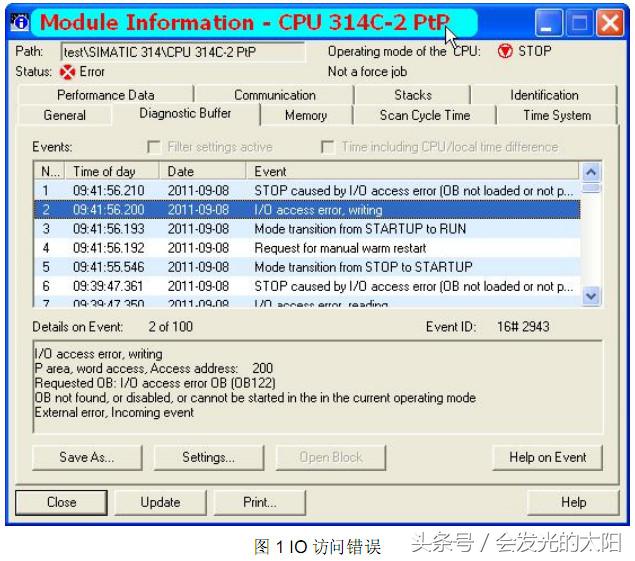The width and height of the screenshot is (635, 561).
Task: Click the N... column header
Action: [x=50, y=171]
